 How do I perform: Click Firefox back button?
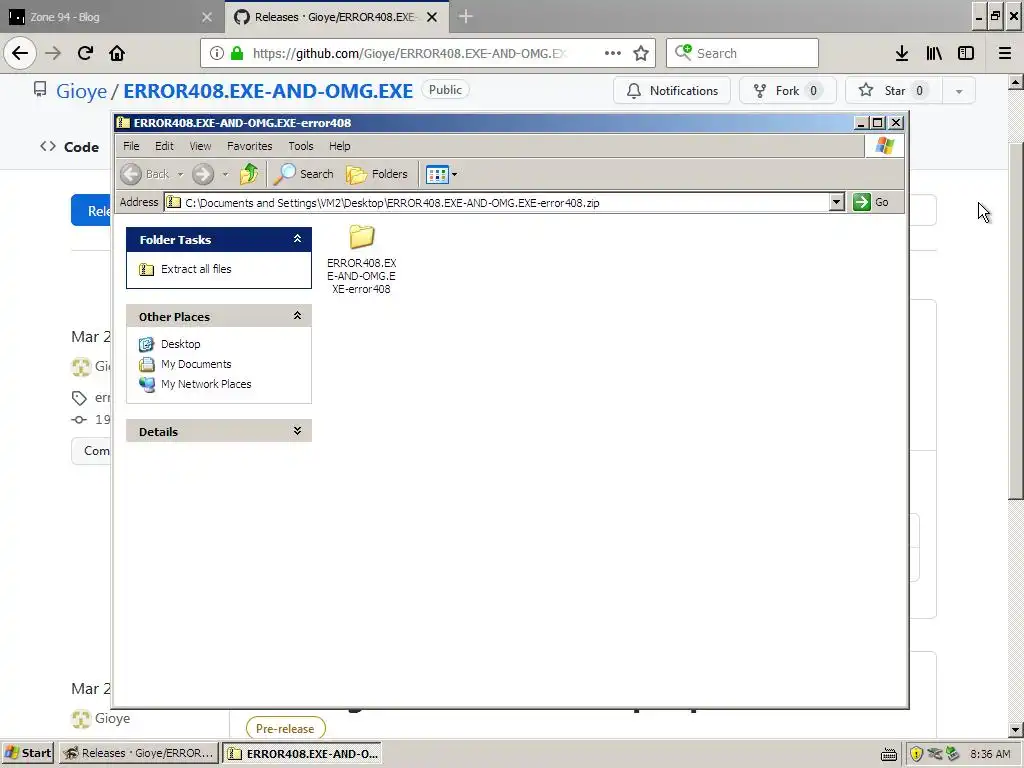(x=20, y=53)
